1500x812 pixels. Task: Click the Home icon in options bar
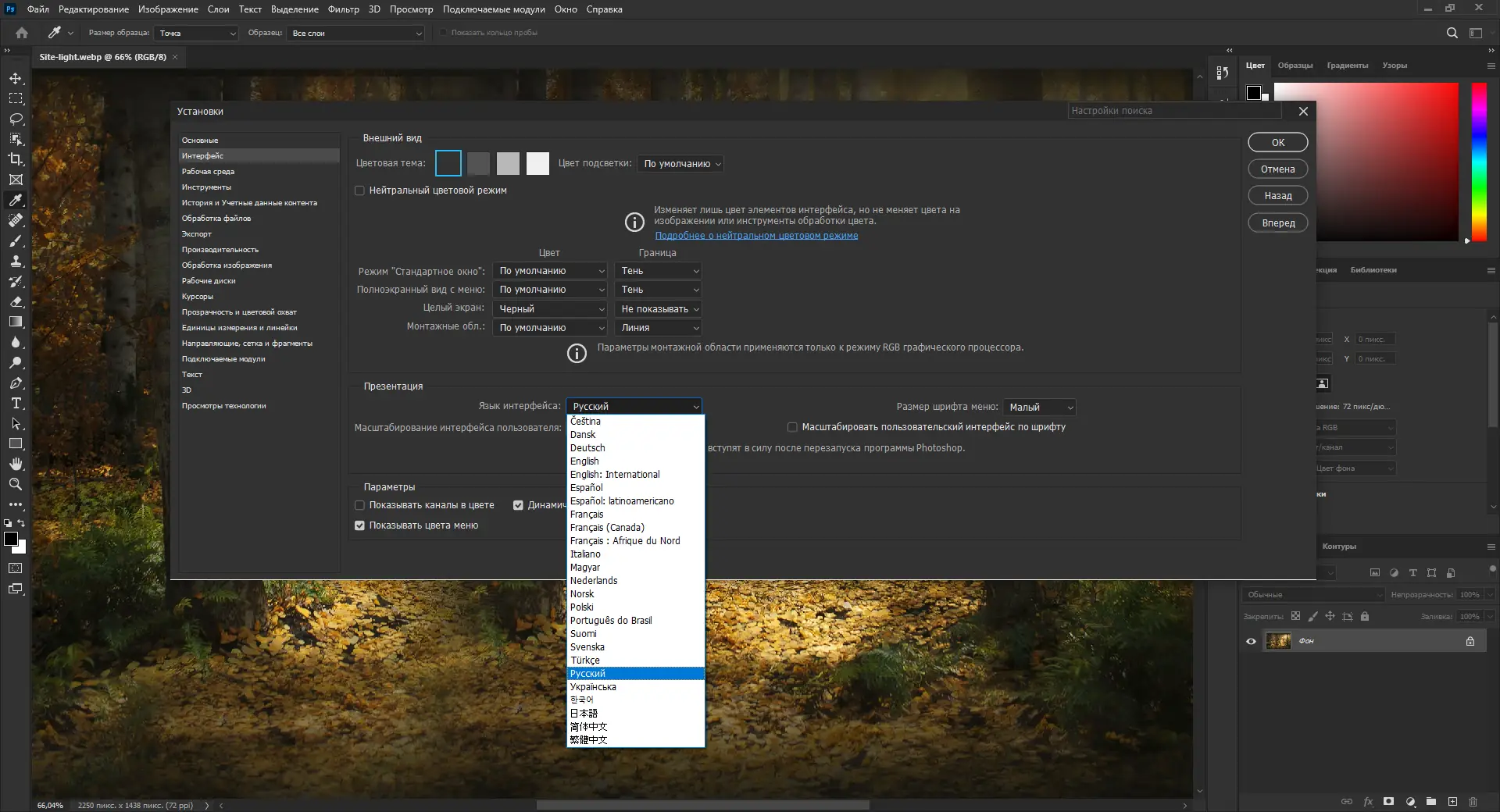pyautogui.click(x=22, y=33)
